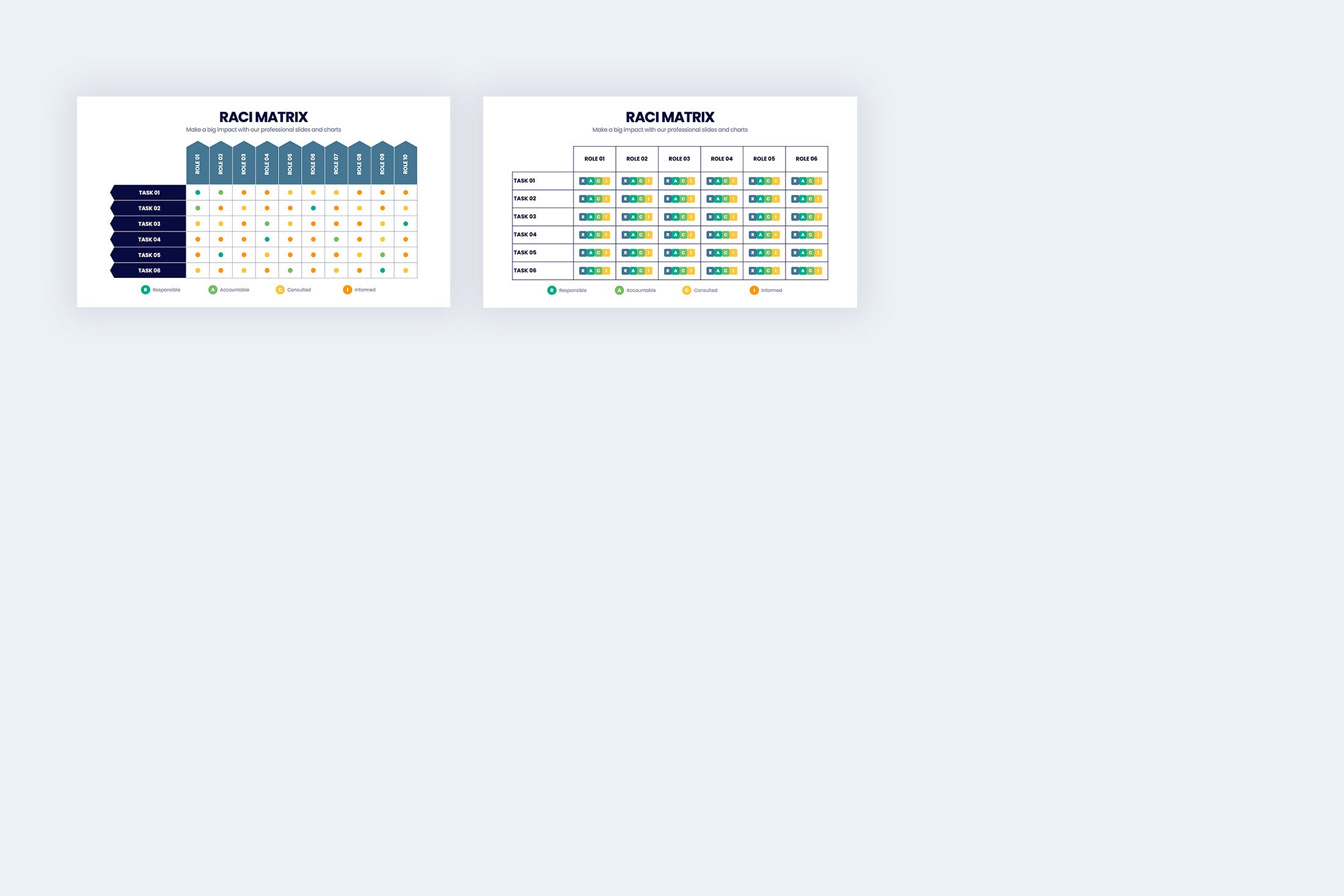Click the yellow C Consulted legend icon
The height and width of the screenshot is (896, 1344).
[280, 290]
